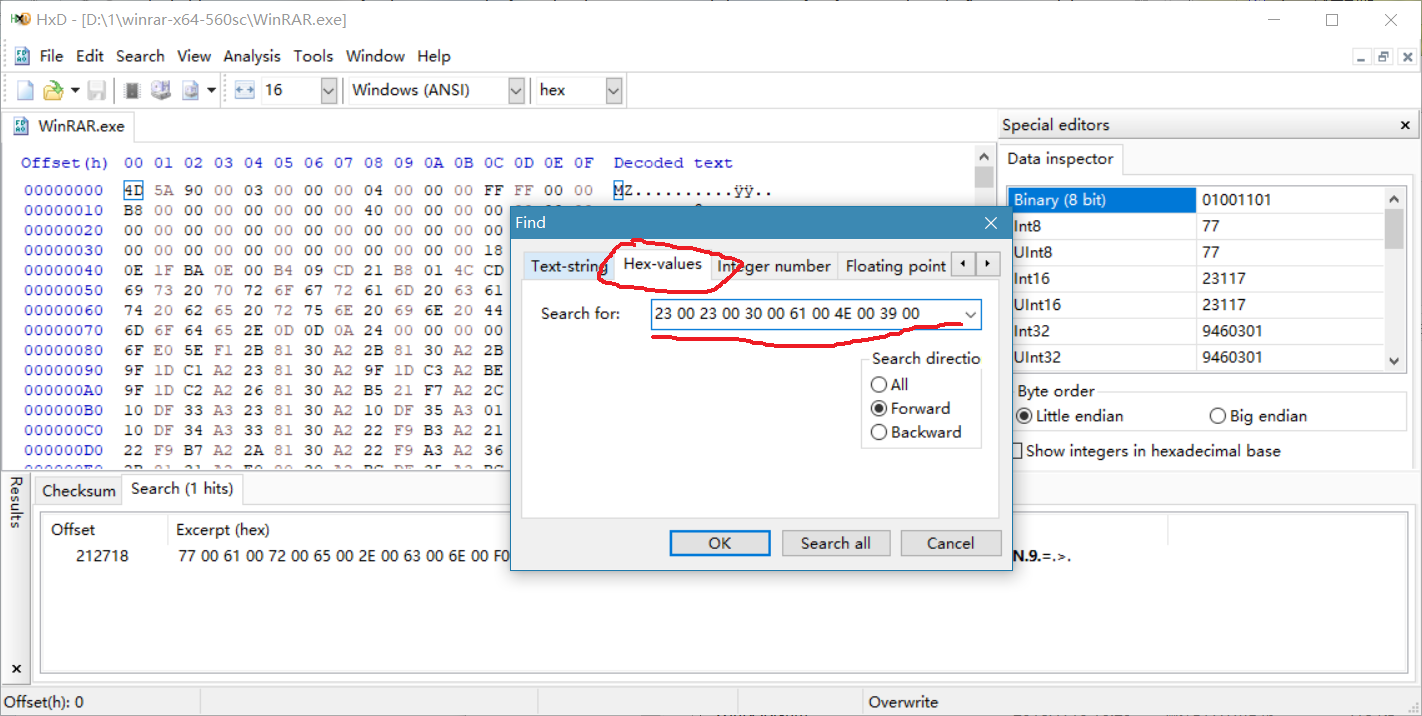Viewport: 1422px width, 716px height.
Task: Open the Search menu
Action: (x=140, y=56)
